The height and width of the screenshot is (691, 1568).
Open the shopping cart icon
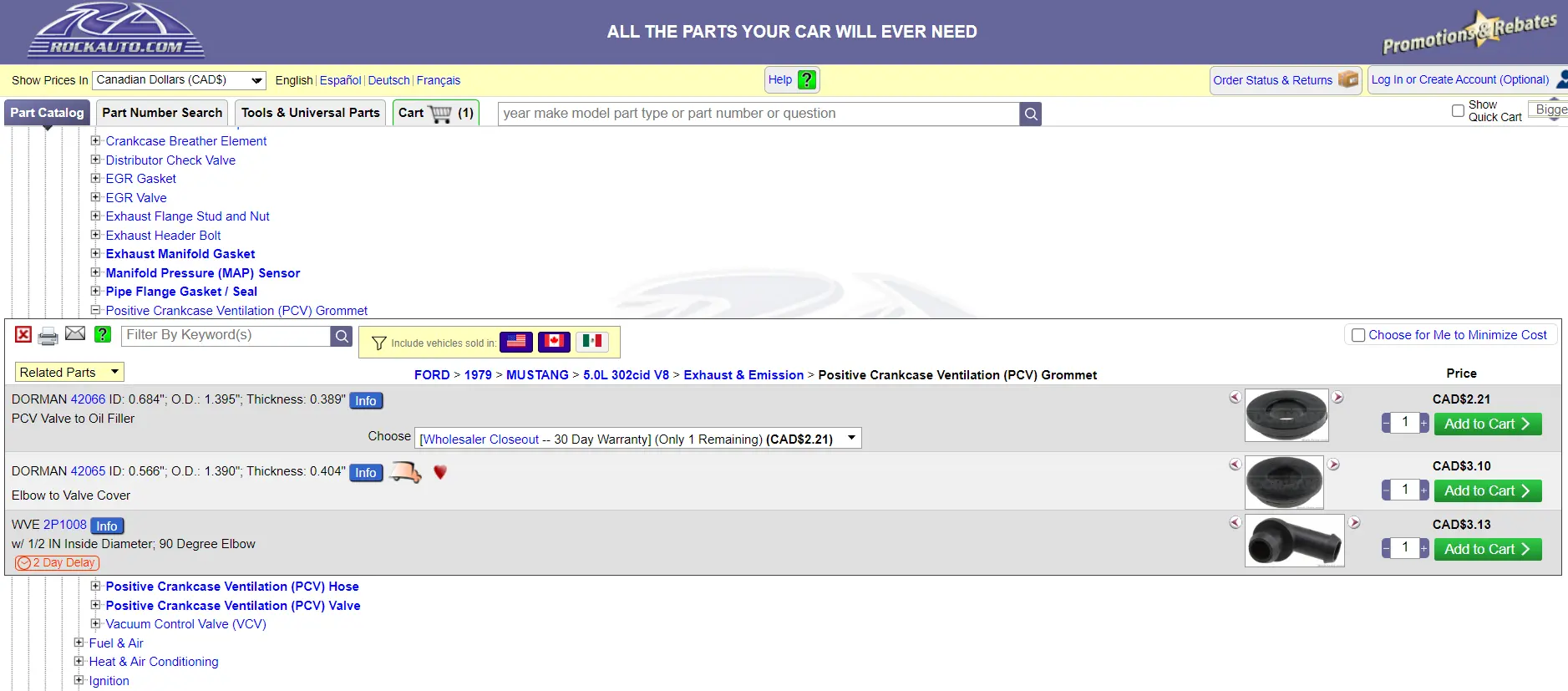(x=440, y=114)
